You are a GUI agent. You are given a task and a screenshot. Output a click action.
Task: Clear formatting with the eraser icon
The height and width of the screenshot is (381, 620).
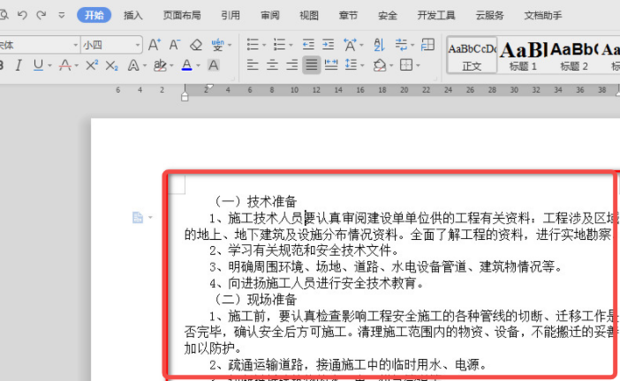[196, 45]
